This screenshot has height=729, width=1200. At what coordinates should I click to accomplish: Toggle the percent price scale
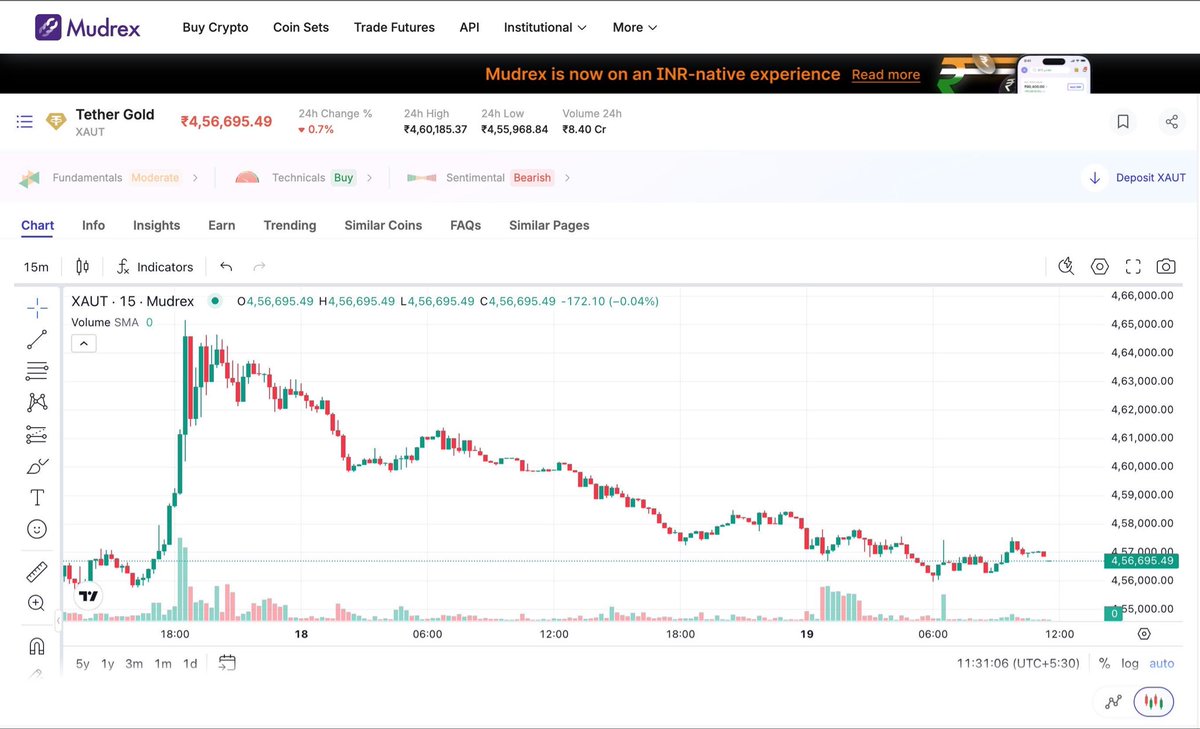pyautogui.click(x=1104, y=663)
